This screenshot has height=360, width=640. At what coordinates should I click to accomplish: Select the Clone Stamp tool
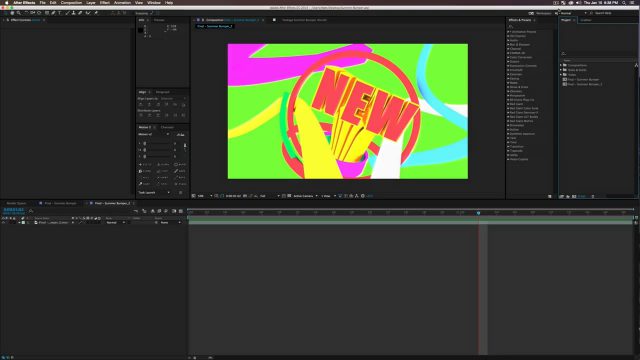[73, 13]
